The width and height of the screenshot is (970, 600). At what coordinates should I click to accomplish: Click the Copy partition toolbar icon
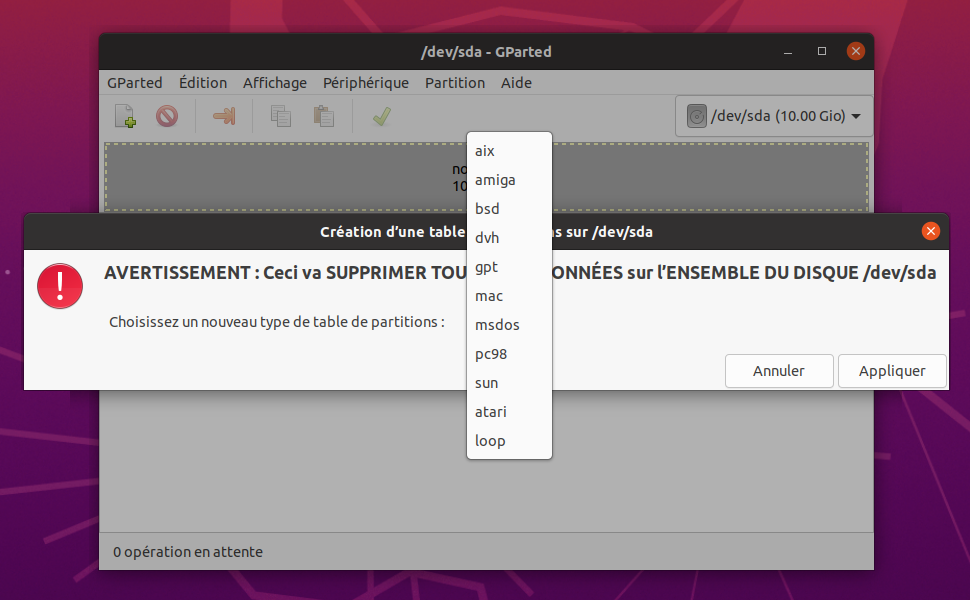(281, 116)
